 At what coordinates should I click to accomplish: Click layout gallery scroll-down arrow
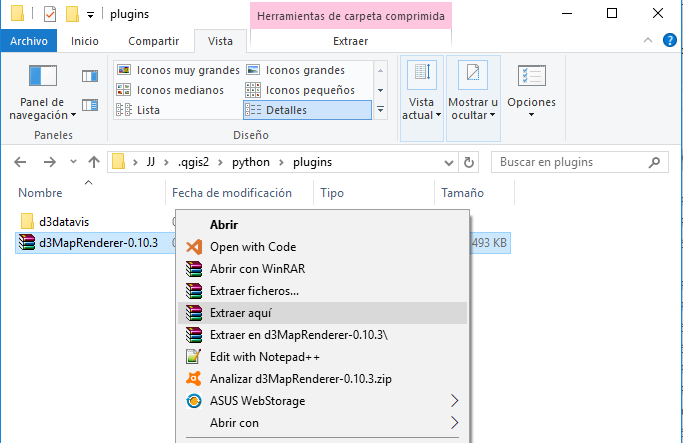tap(380, 90)
